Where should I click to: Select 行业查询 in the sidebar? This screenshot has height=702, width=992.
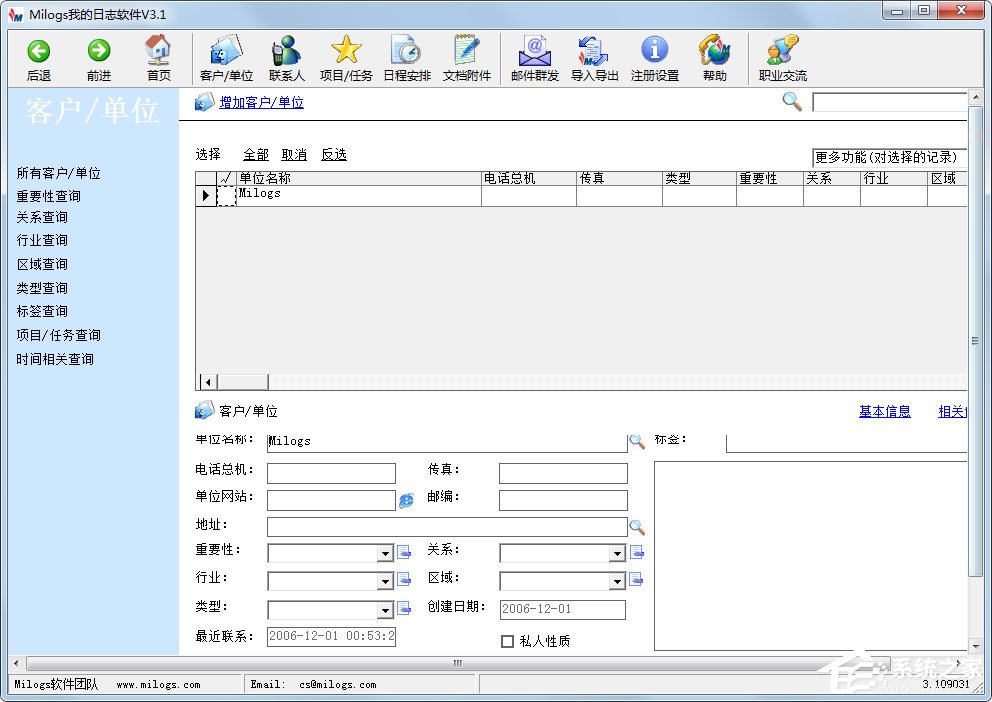(x=42, y=240)
